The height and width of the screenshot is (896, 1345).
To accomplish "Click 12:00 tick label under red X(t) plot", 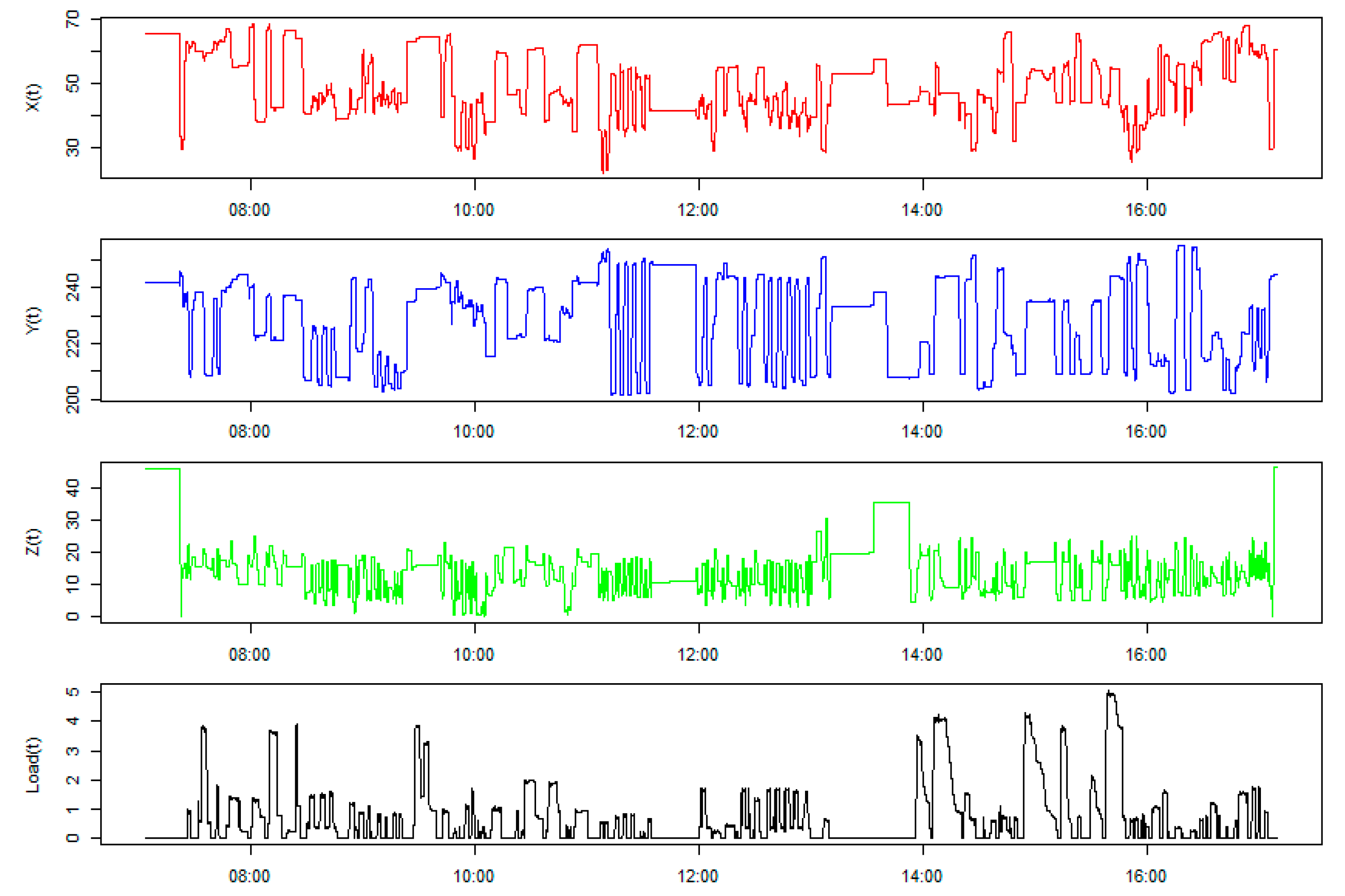I will tap(698, 210).
